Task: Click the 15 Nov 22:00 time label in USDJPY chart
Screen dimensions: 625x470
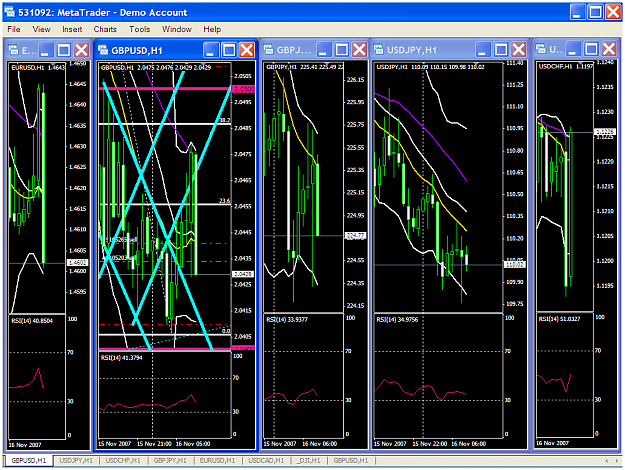Action: tap(430, 443)
